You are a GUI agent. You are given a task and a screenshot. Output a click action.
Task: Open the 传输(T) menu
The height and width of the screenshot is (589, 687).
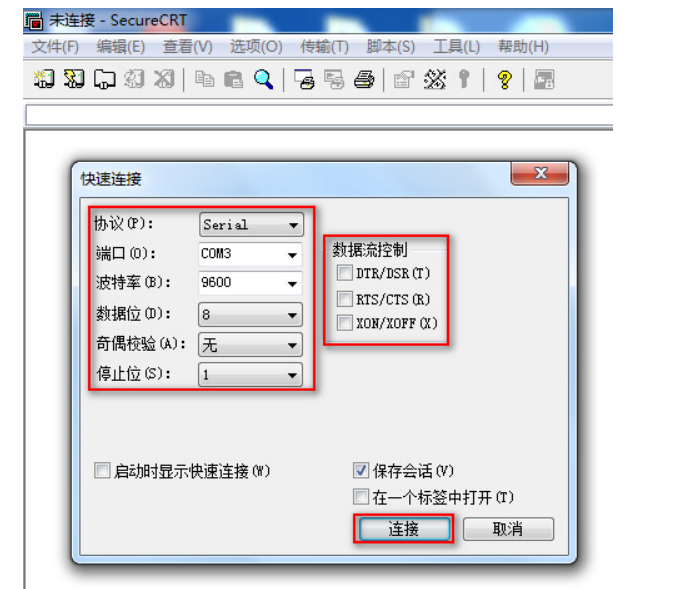coord(325,46)
